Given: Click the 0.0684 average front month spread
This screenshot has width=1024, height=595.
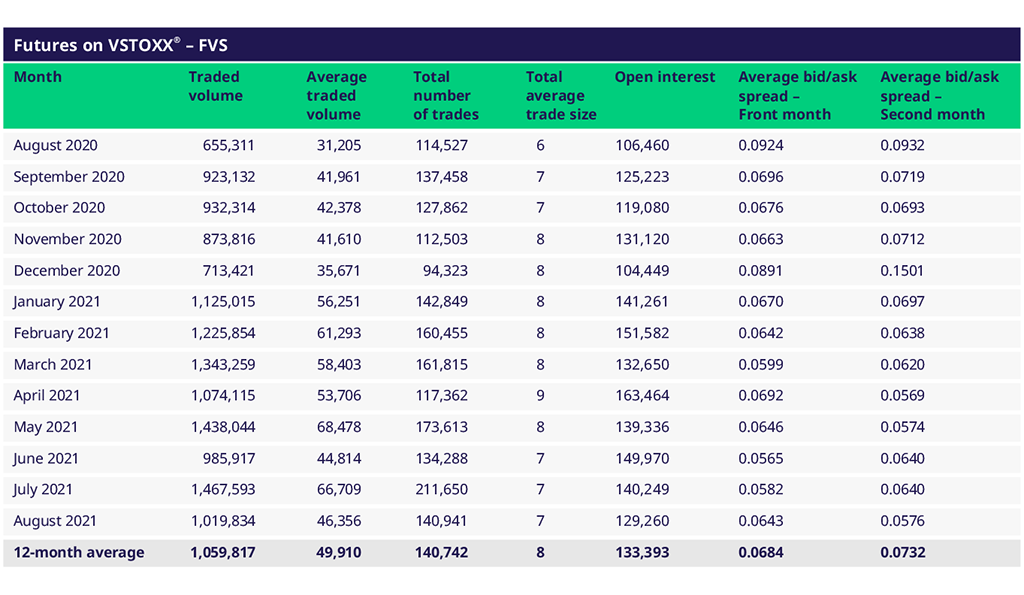Looking at the screenshot, I should (760, 553).
